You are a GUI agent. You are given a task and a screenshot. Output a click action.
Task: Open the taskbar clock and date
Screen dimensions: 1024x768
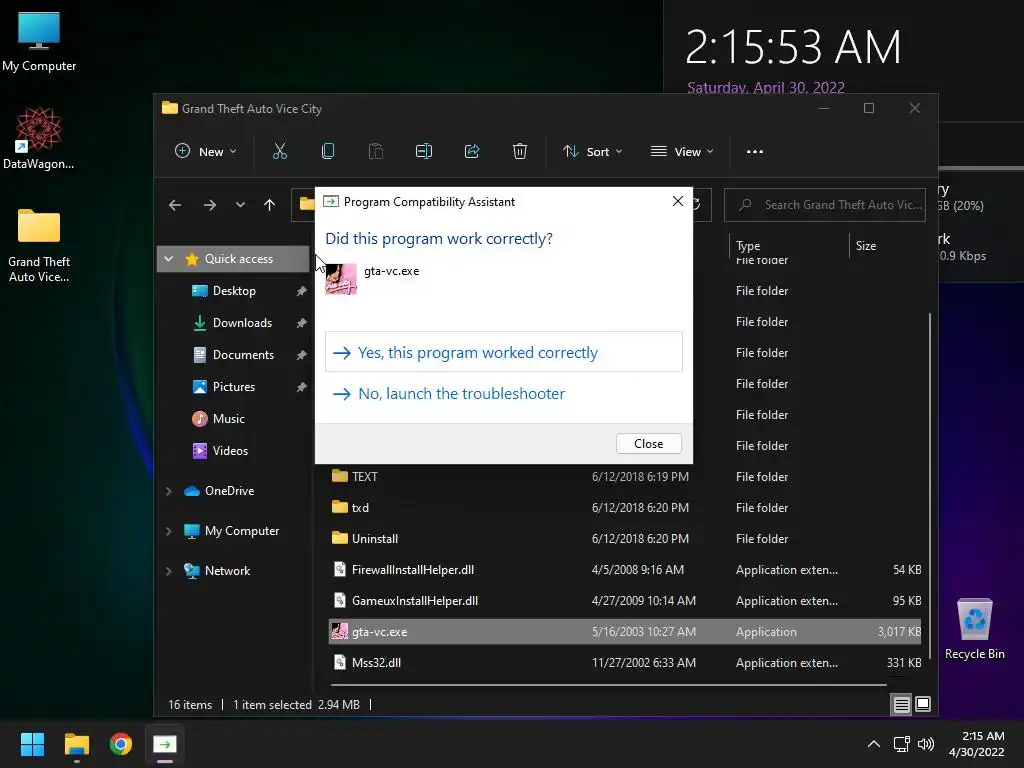(976, 744)
